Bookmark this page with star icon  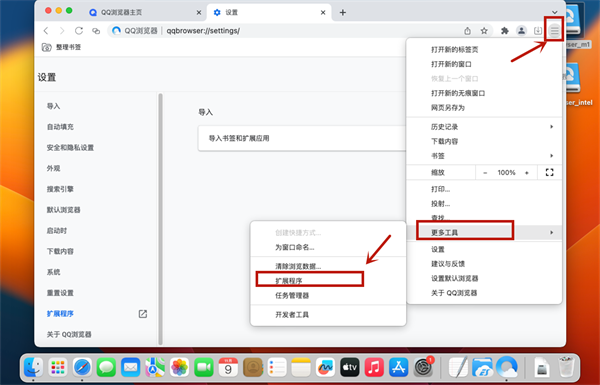click(x=484, y=31)
